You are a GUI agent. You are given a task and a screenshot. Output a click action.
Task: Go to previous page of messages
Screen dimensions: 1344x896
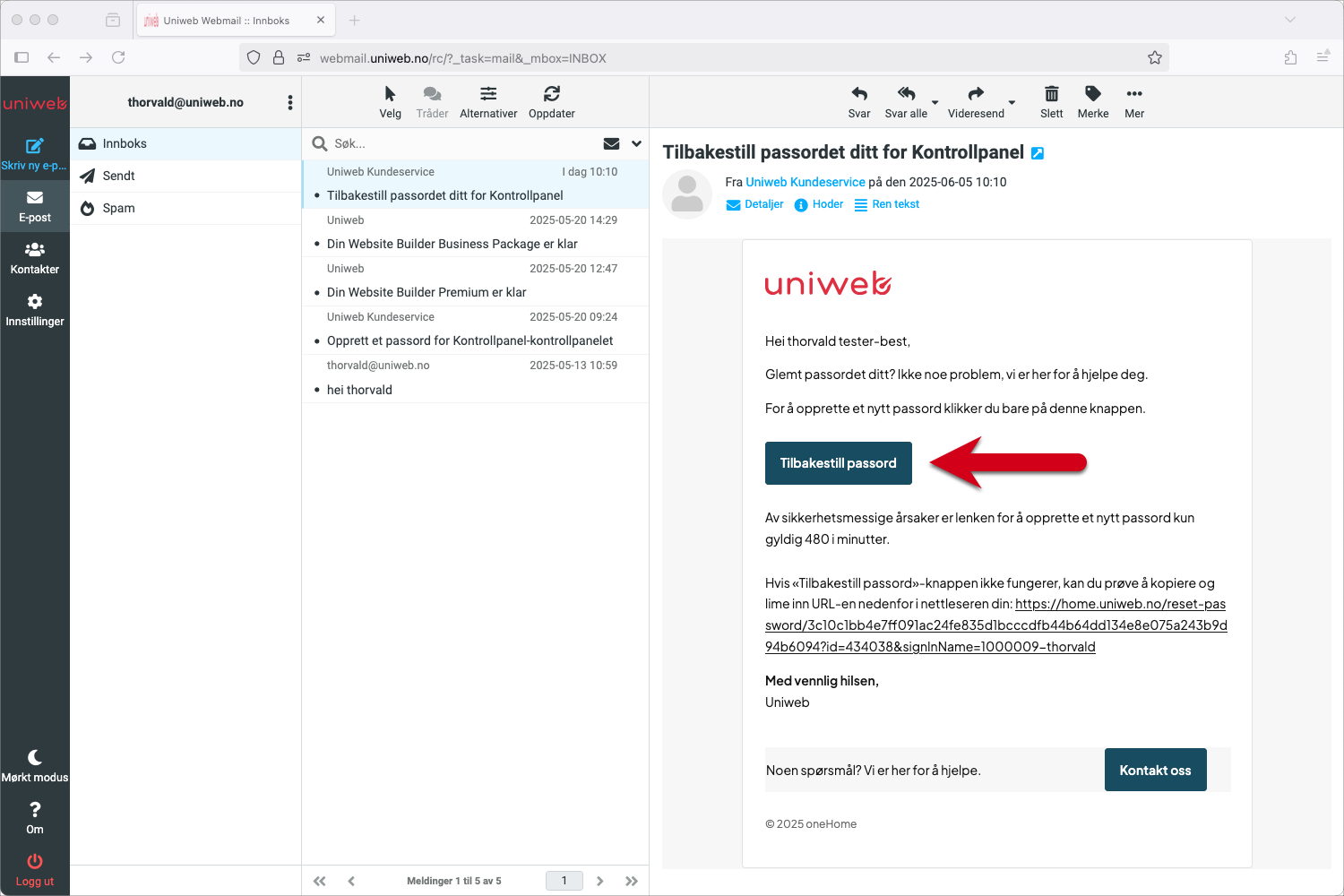351,881
